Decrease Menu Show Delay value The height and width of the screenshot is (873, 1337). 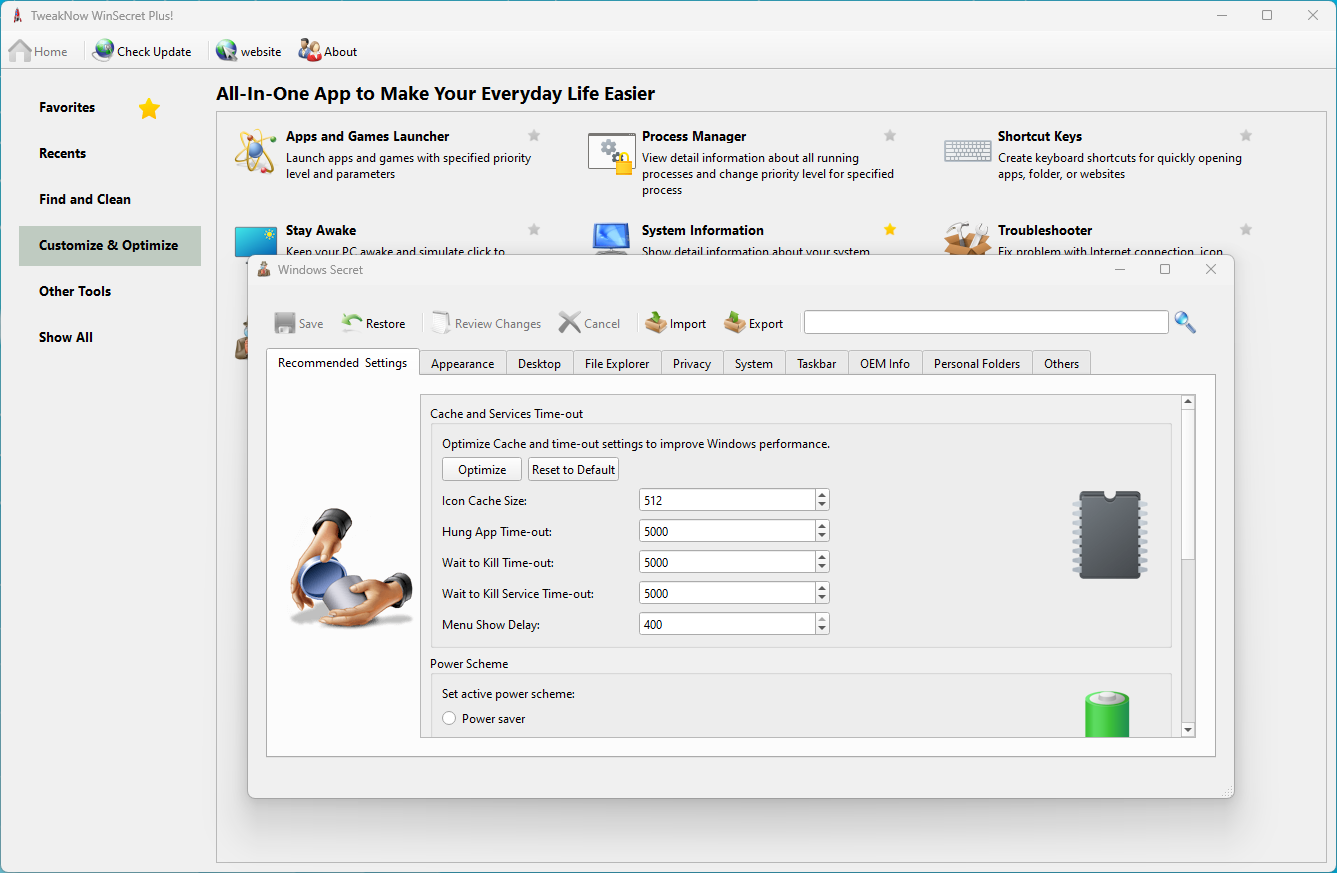click(822, 630)
